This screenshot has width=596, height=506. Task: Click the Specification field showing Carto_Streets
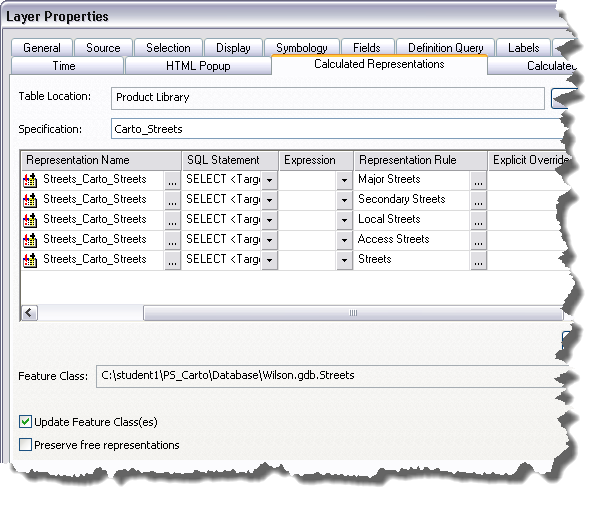338,129
